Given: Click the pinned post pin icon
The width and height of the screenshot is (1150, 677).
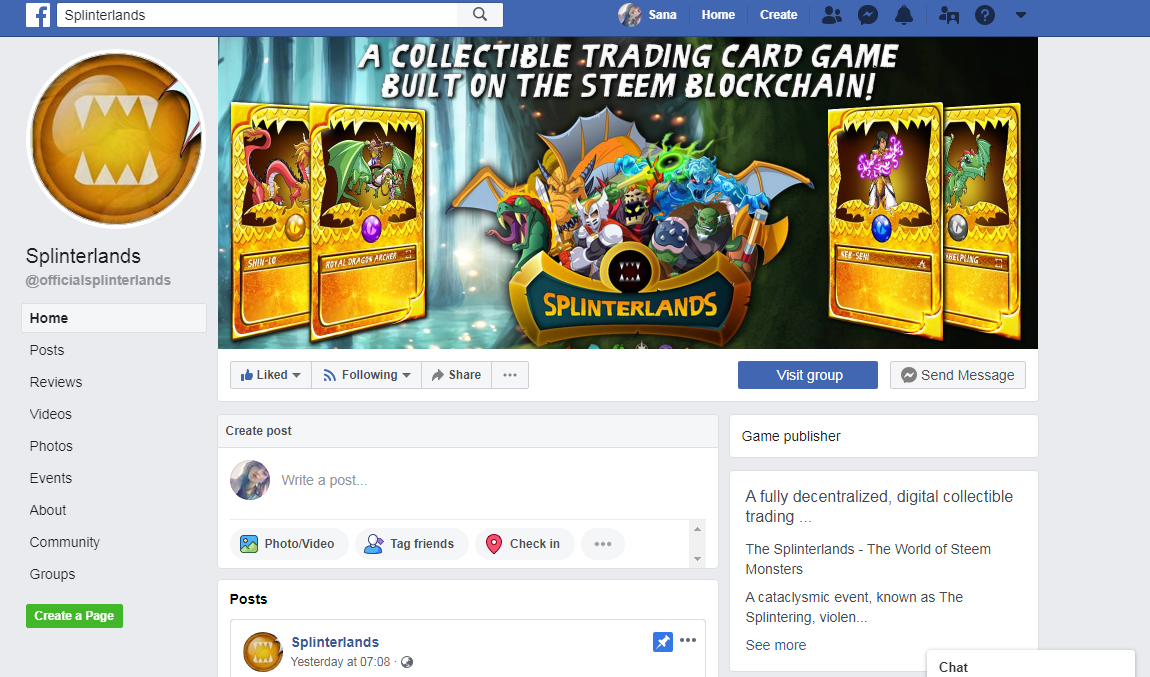Looking at the screenshot, I should (x=662, y=642).
